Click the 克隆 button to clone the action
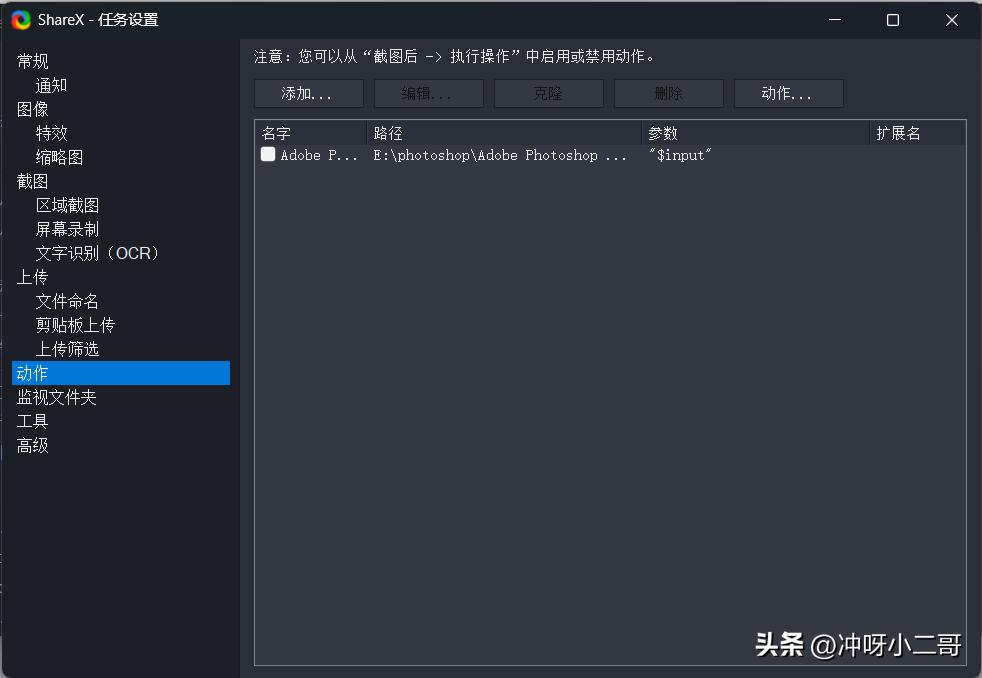The width and height of the screenshot is (982, 678). (x=548, y=93)
